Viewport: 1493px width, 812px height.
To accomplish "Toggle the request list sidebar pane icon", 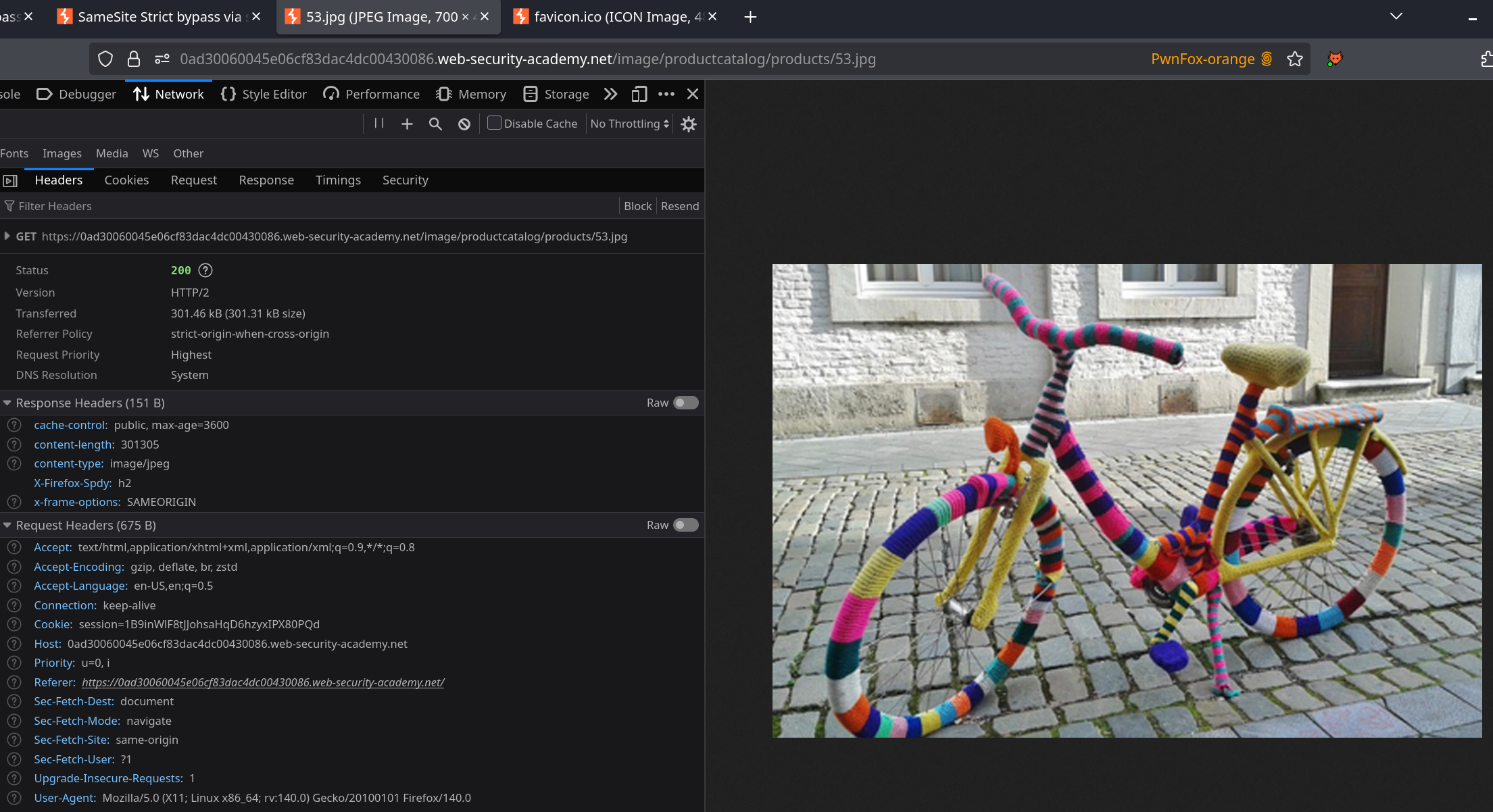I will tap(10, 181).
